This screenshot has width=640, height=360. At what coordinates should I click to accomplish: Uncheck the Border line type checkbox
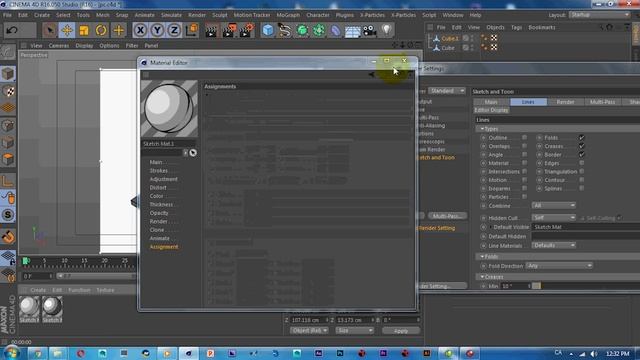click(x=582, y=155)
